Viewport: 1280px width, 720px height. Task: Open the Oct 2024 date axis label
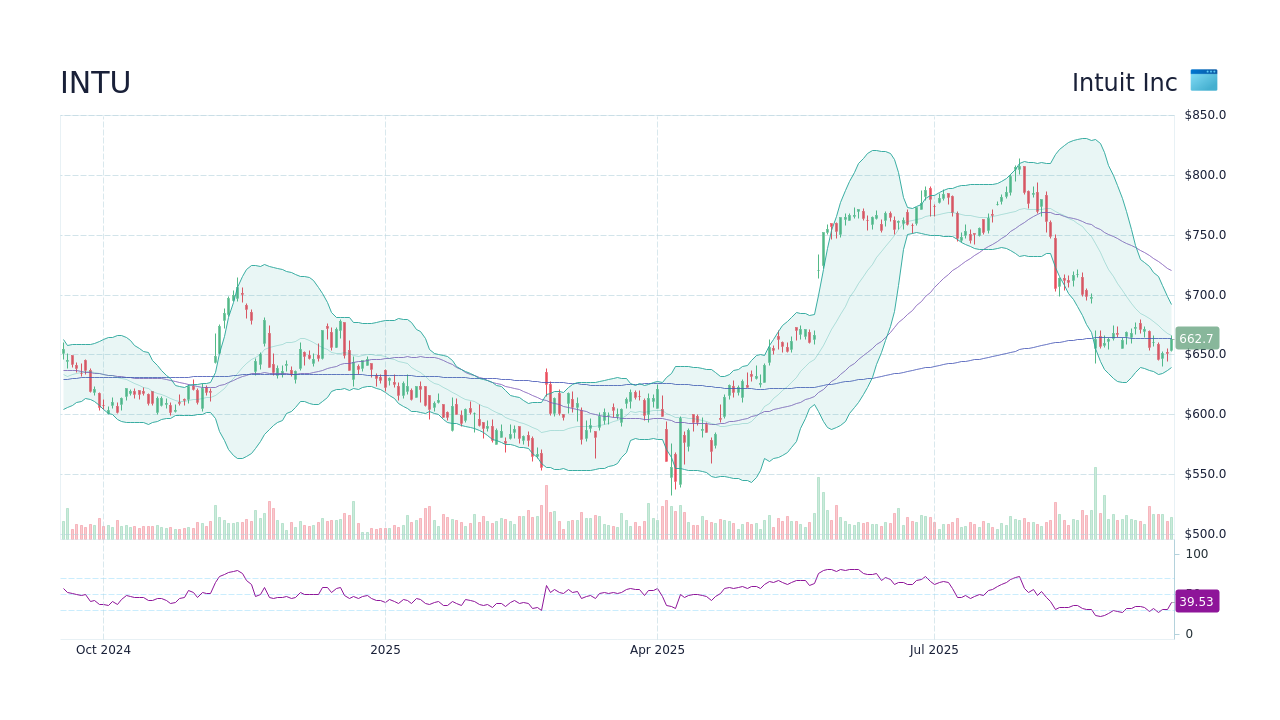click(103, 649)
